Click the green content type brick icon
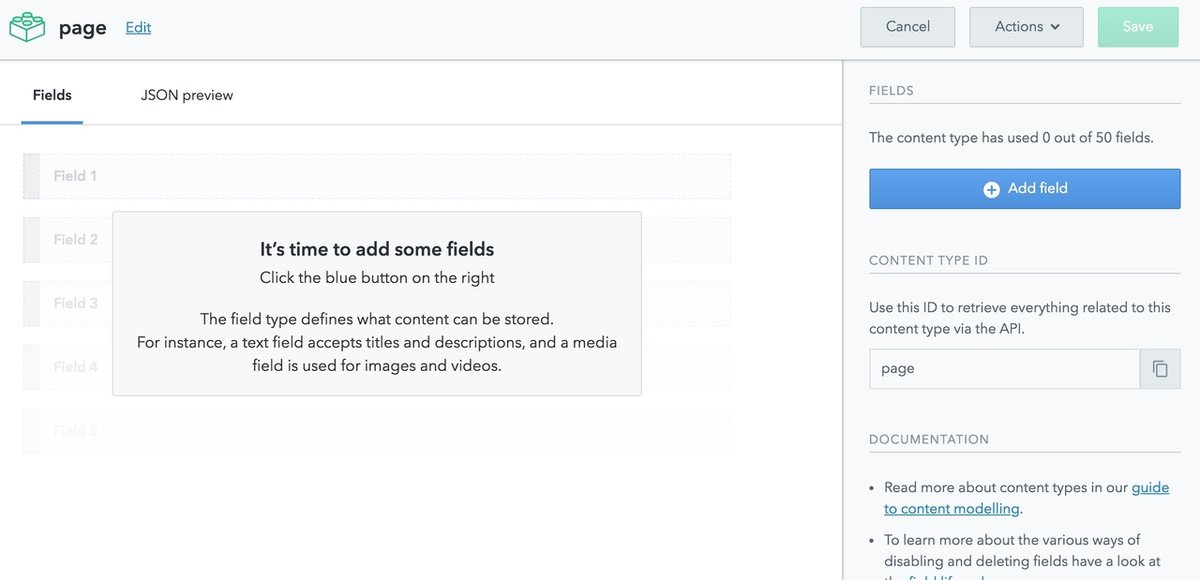1200x580 pixels. (28, 27)
